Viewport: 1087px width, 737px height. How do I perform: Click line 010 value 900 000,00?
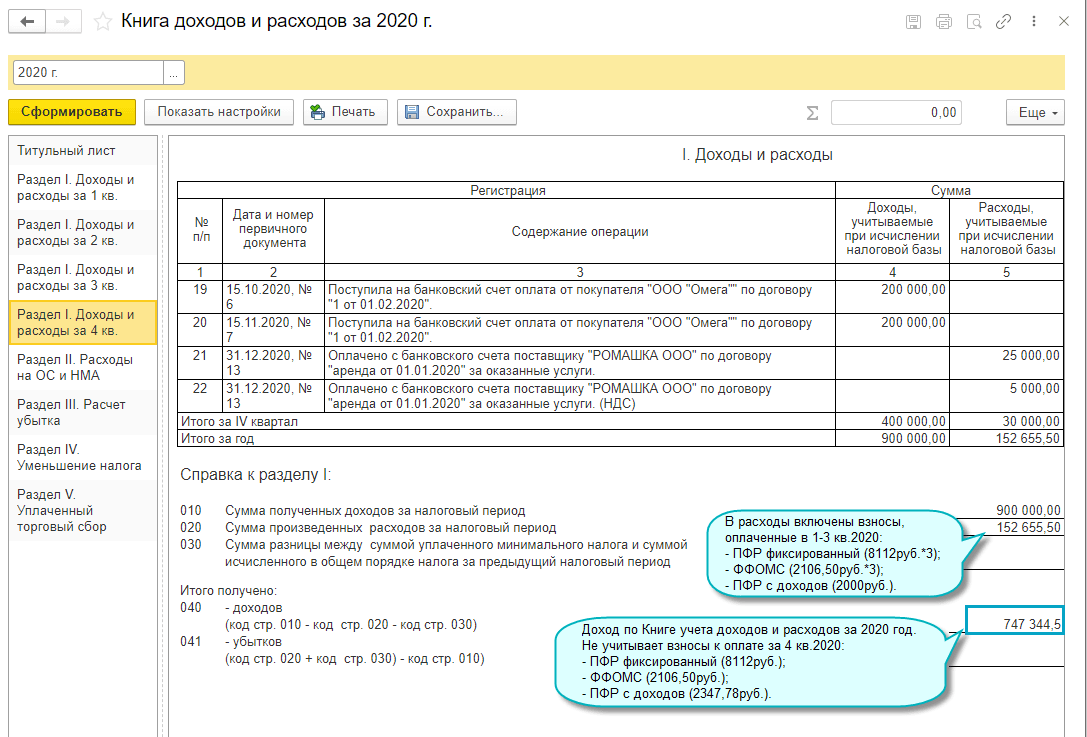1028,511
